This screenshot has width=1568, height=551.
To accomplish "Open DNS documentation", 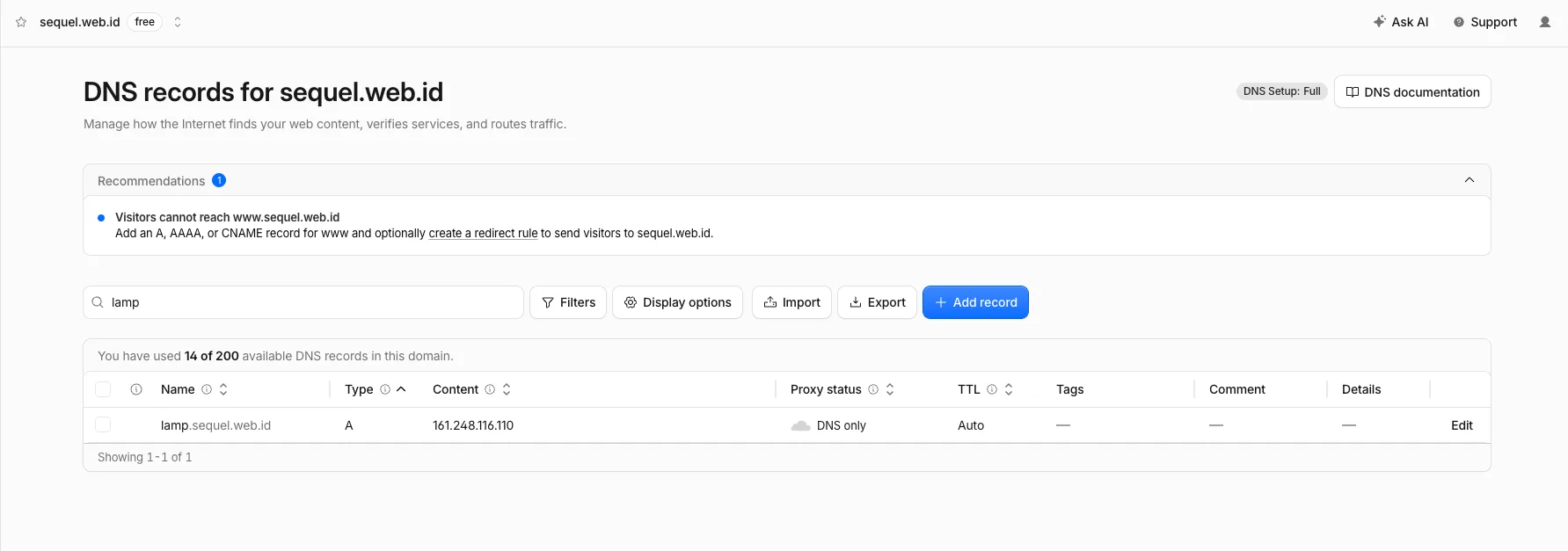I will click(x=1412, y=91).
